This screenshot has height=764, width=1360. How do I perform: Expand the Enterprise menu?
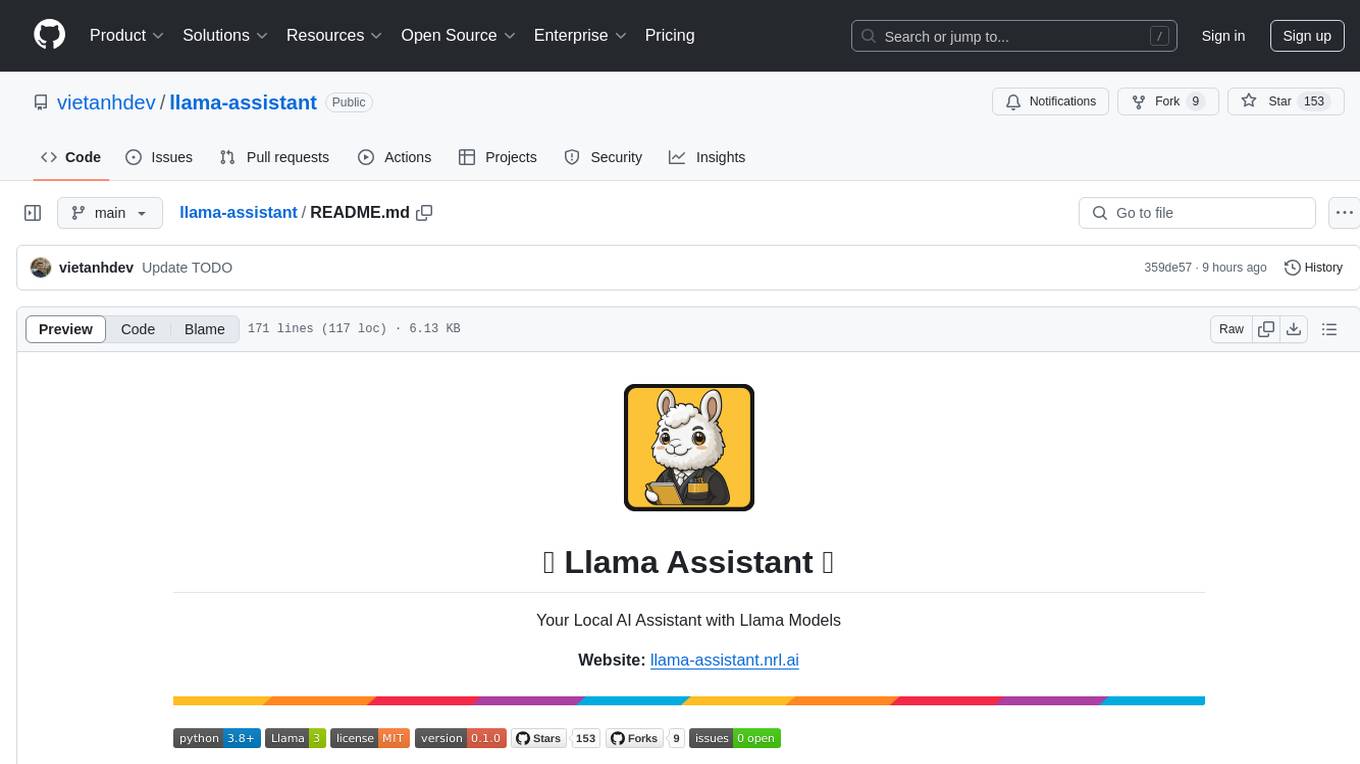(x=580, y=35)
